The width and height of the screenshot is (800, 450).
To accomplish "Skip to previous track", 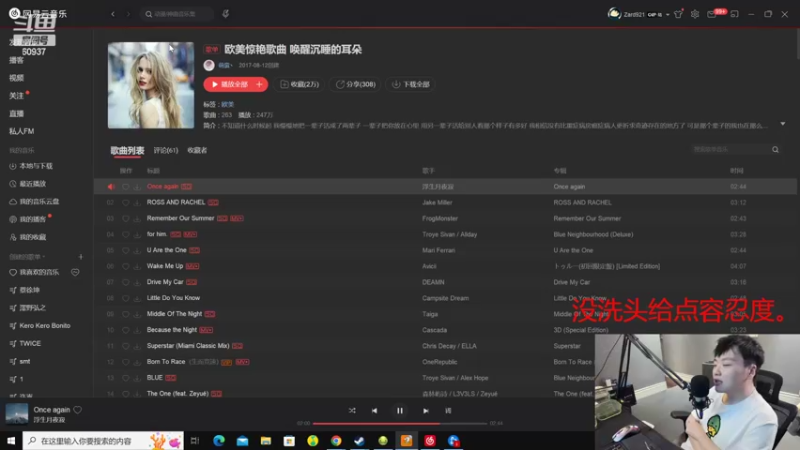I will pos(374,411).
